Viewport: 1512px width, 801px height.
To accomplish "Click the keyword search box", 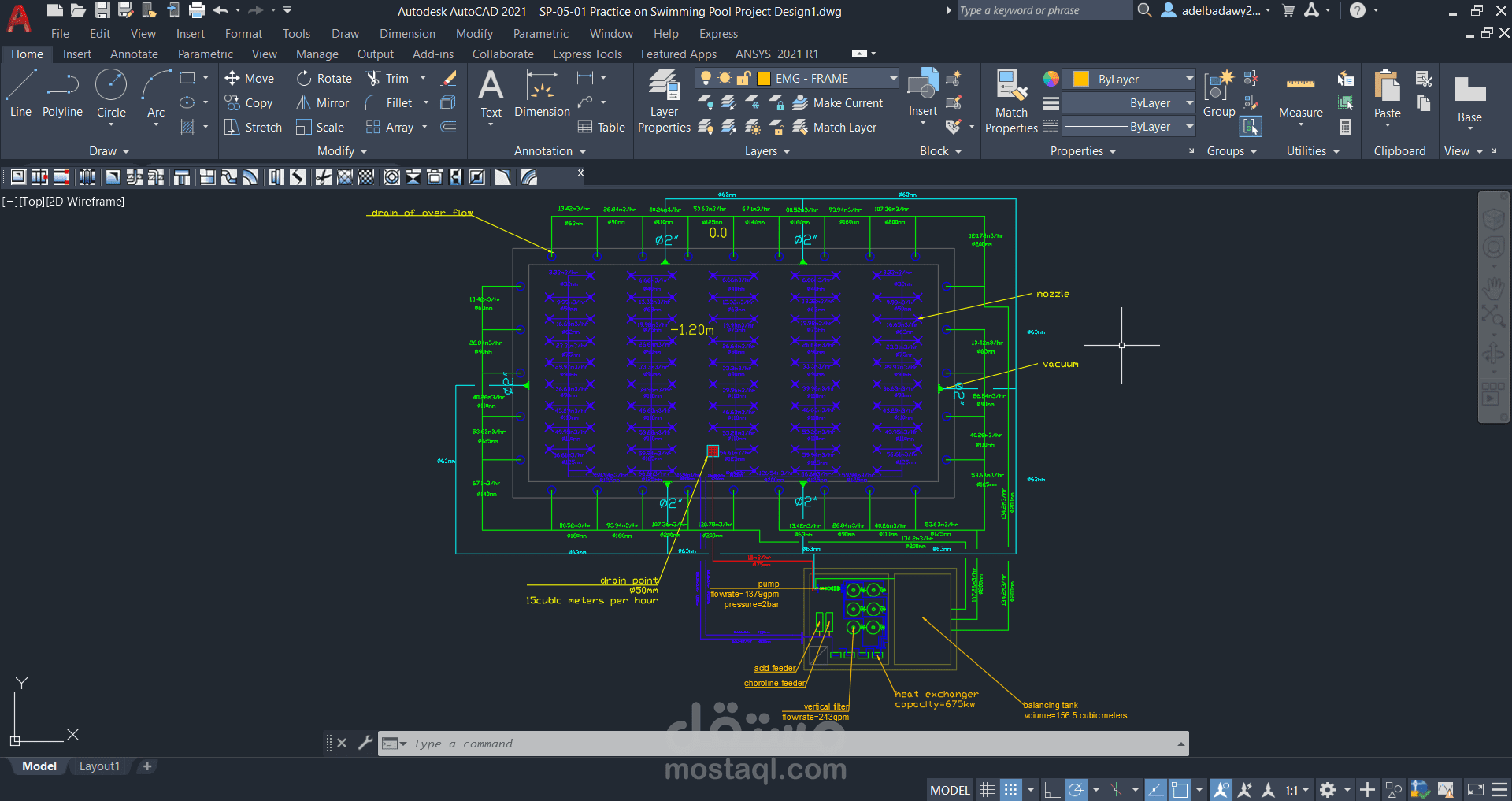I will click(1044, 10).
